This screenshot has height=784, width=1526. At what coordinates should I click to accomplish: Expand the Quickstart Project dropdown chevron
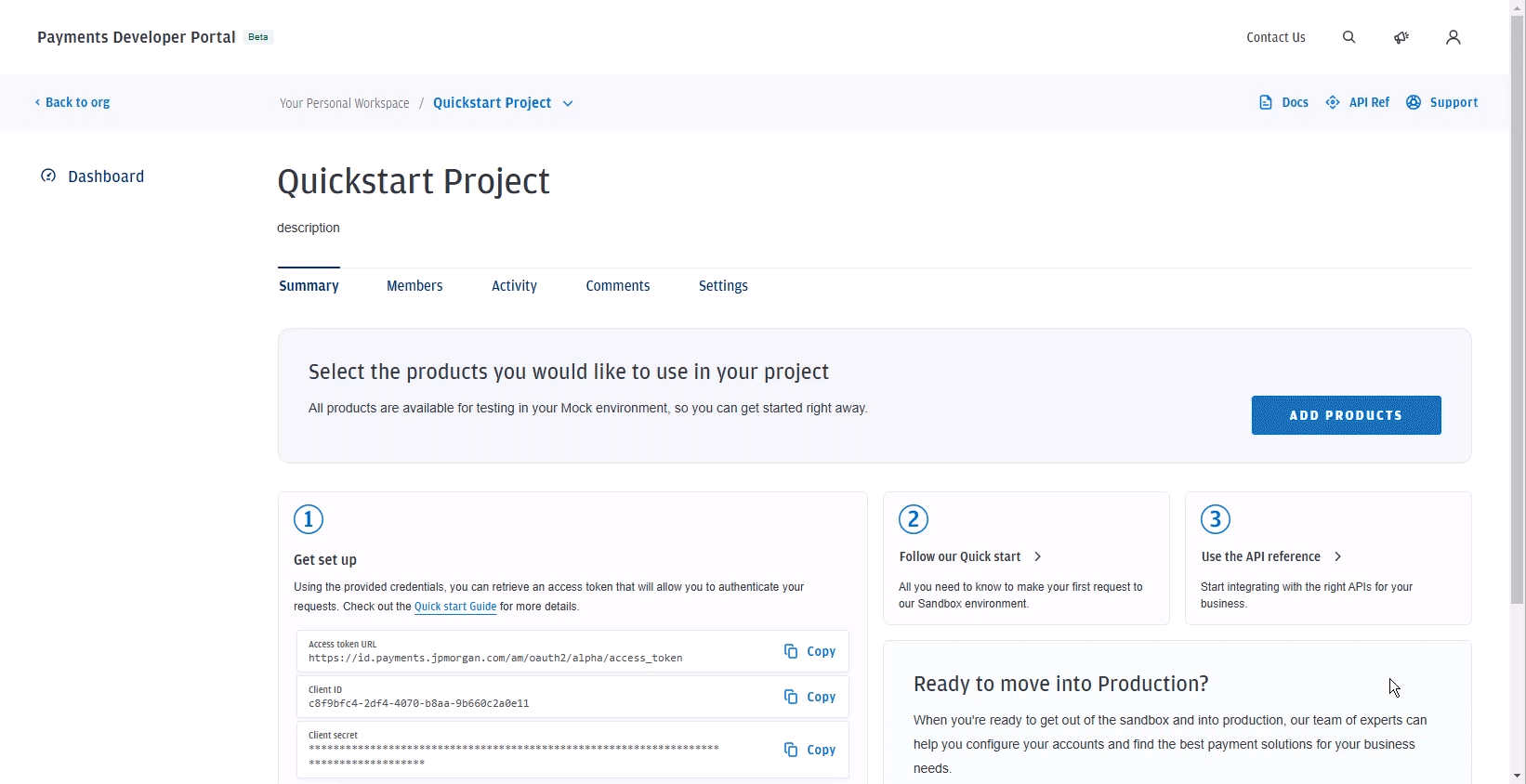tap(568, 104)
